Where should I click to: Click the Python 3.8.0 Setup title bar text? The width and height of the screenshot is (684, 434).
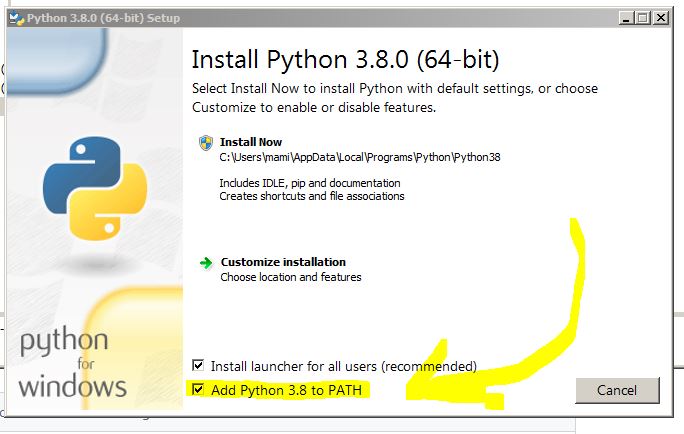(x=103, y=18)
